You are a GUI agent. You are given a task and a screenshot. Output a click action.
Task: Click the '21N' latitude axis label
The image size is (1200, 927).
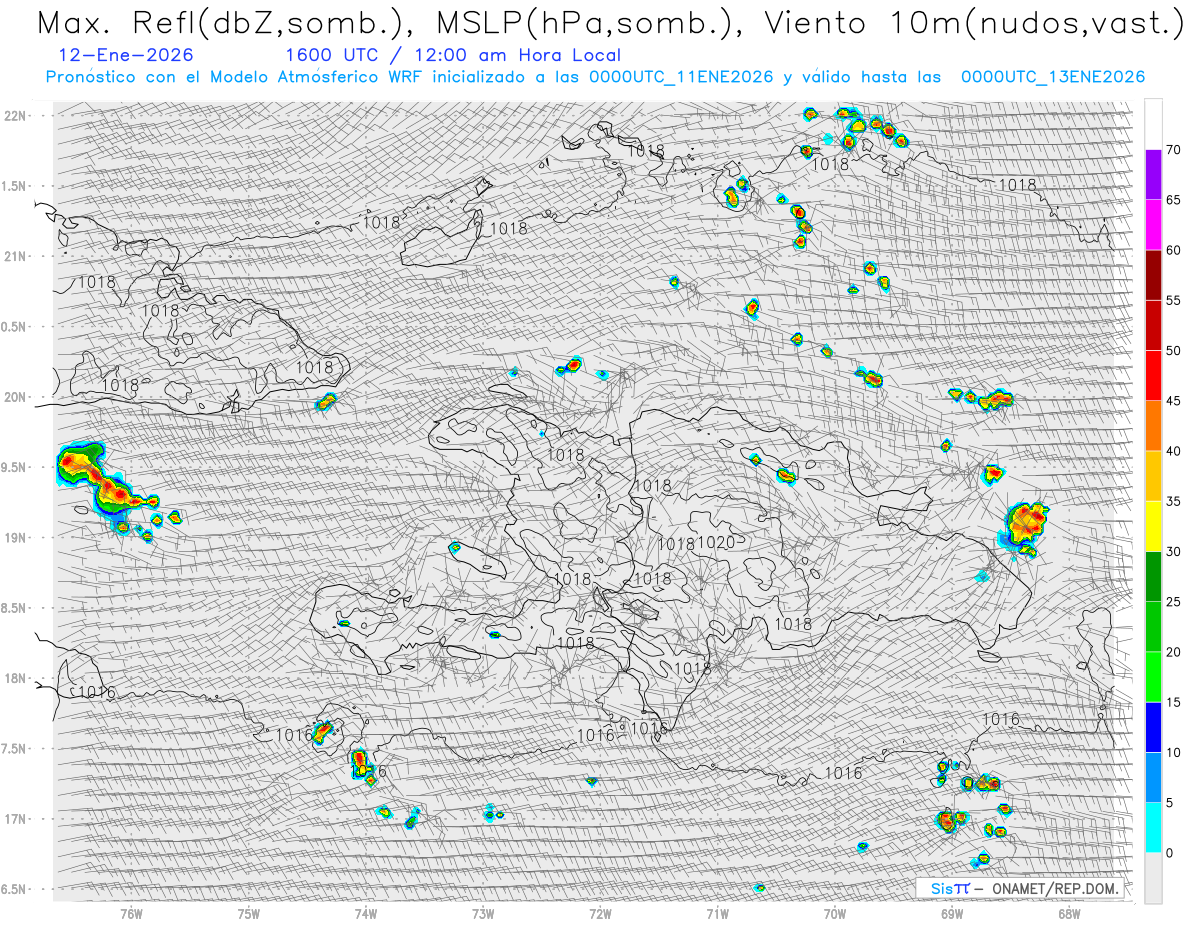[x=17, y=256]
